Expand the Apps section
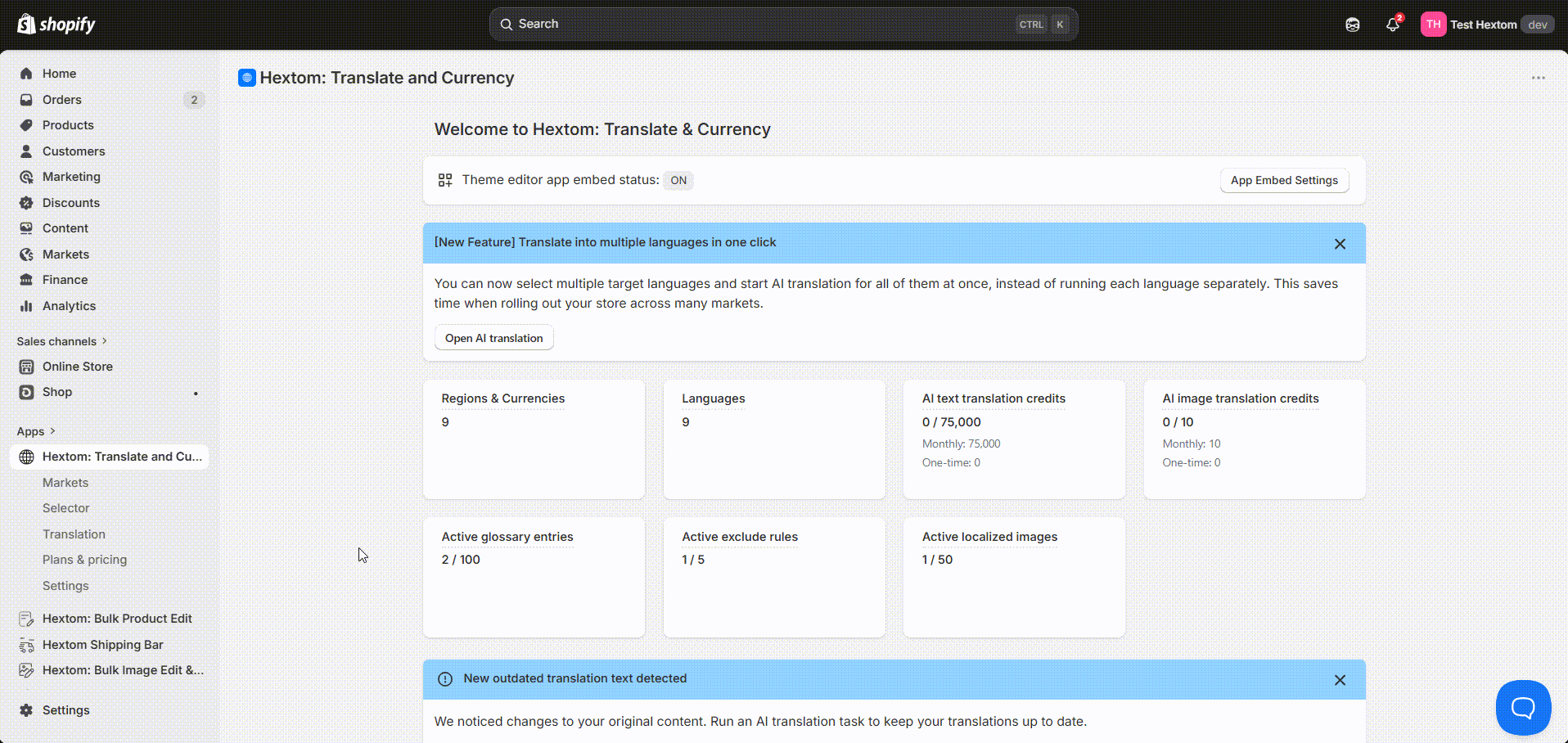Screen dimensions: 1568x743 36,431
